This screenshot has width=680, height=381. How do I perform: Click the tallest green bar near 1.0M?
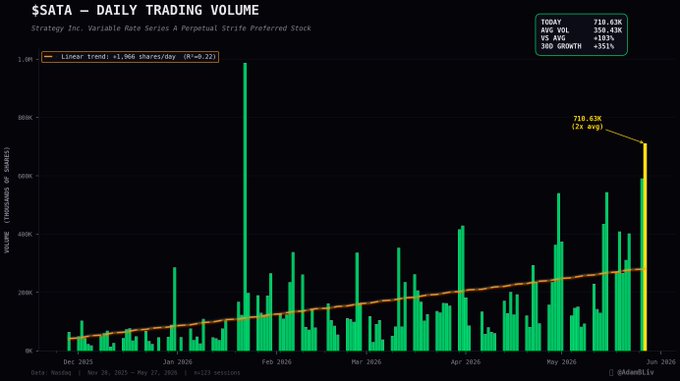(245, 207)
